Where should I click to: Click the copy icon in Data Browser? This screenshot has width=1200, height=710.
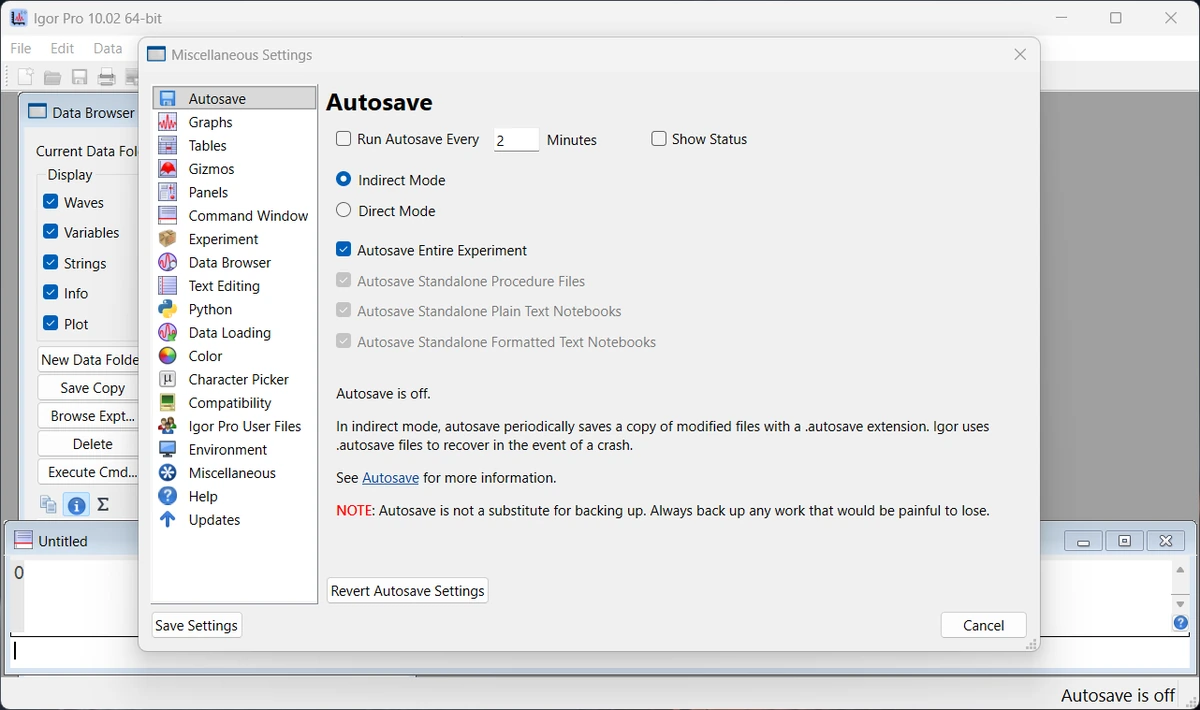click(x=48, y=504)
